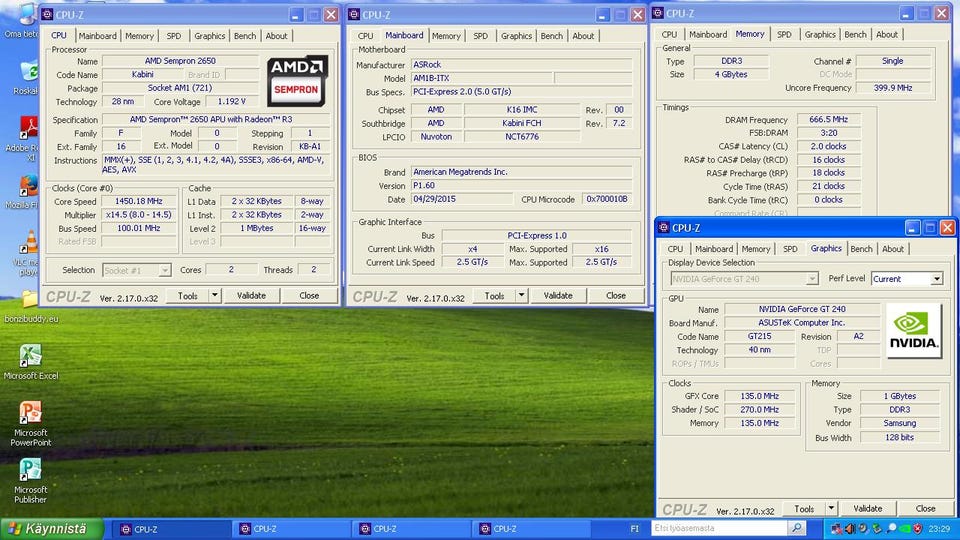Click the Close button in the Mainboard window

tap(616, 295)
